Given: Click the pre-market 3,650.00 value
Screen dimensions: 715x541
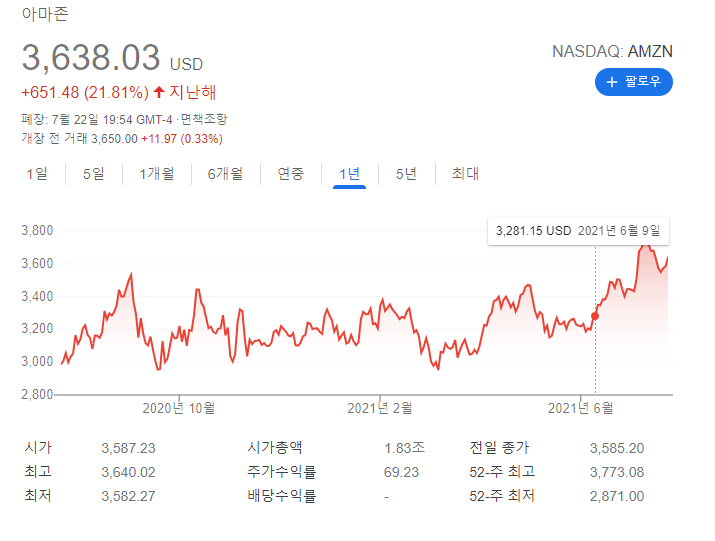Looking at the screenshot, I should click(114, 139).
